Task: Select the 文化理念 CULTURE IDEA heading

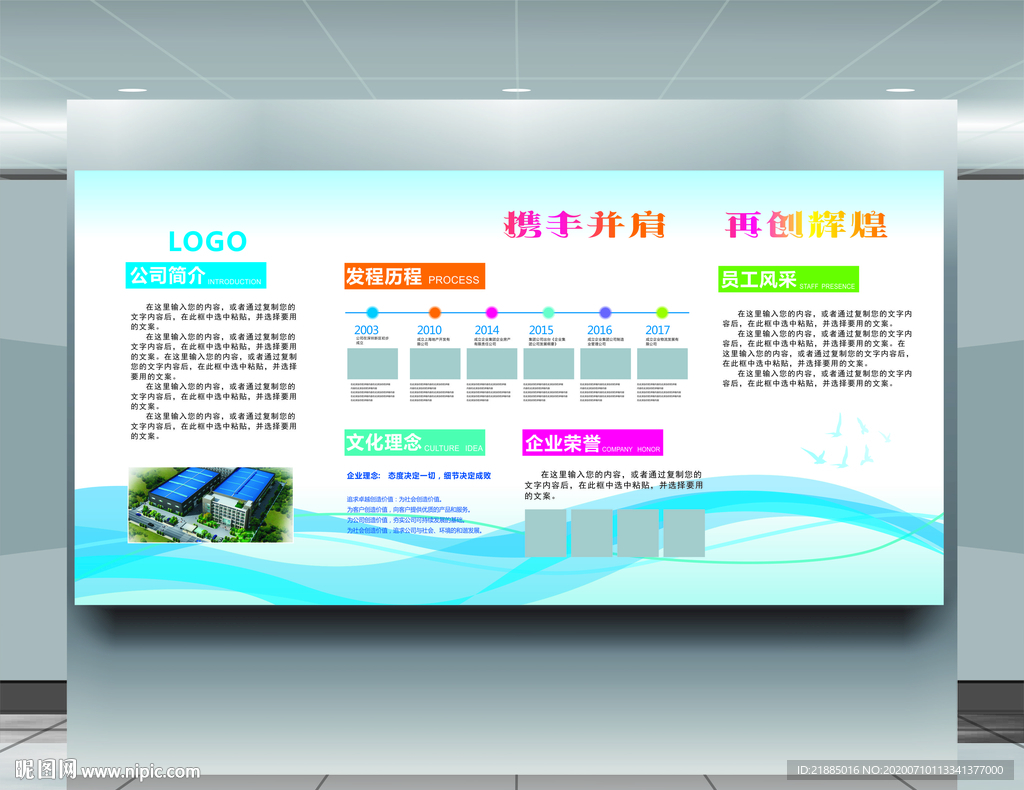Action: pyautogui.click(x=415, y=442)
